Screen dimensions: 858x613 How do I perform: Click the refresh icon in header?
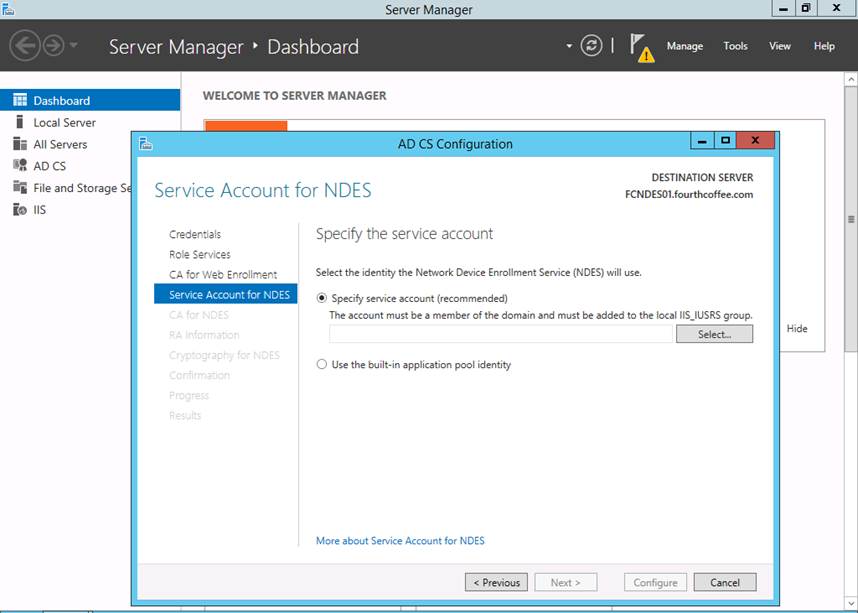(x=592, y=46)
